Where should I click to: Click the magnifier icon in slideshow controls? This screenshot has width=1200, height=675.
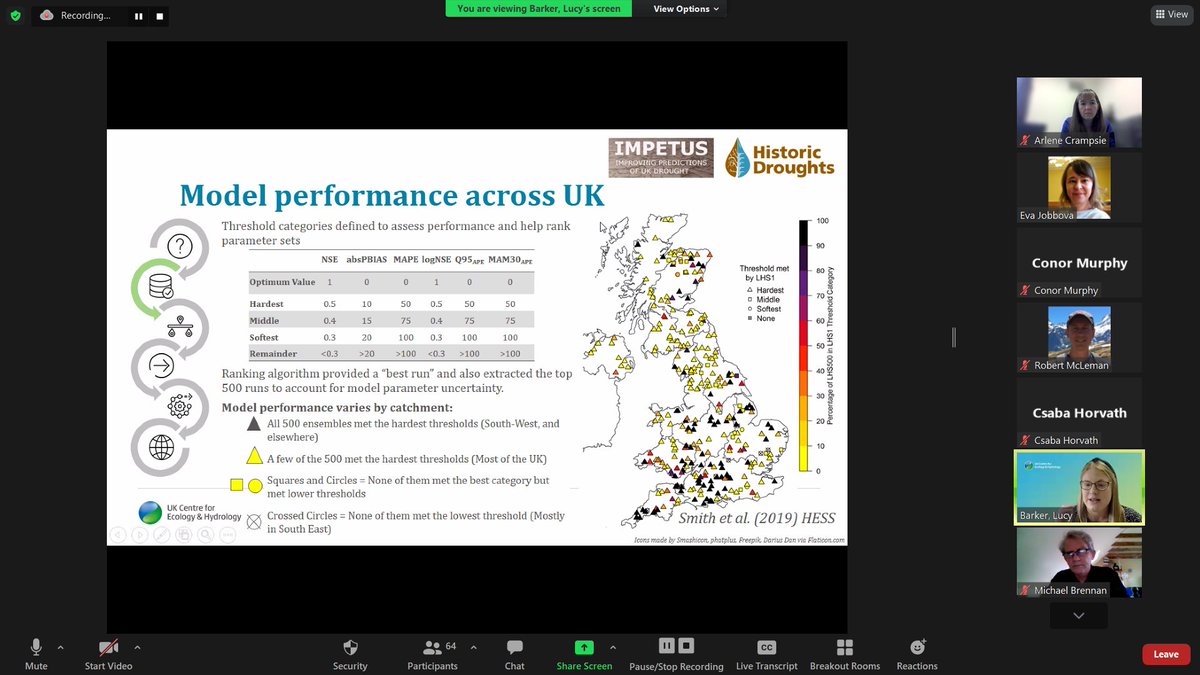[x=204, y=535]
